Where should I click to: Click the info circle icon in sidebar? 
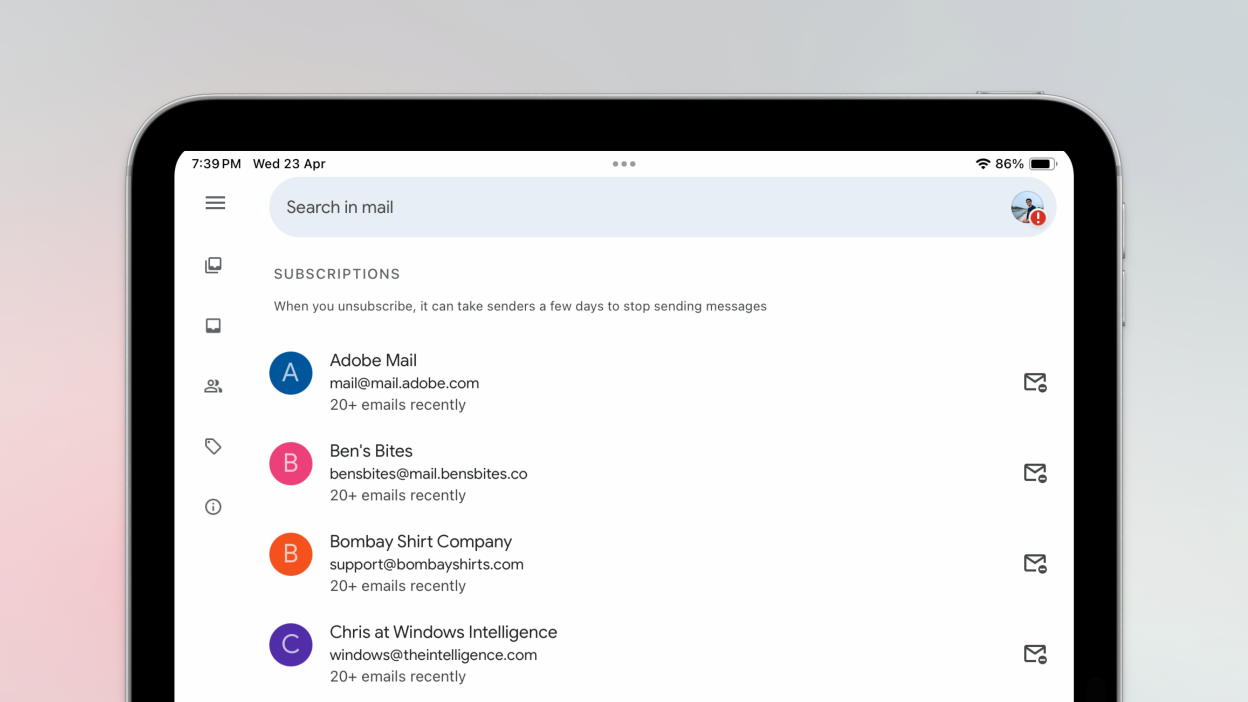click(x=213, y=507)
